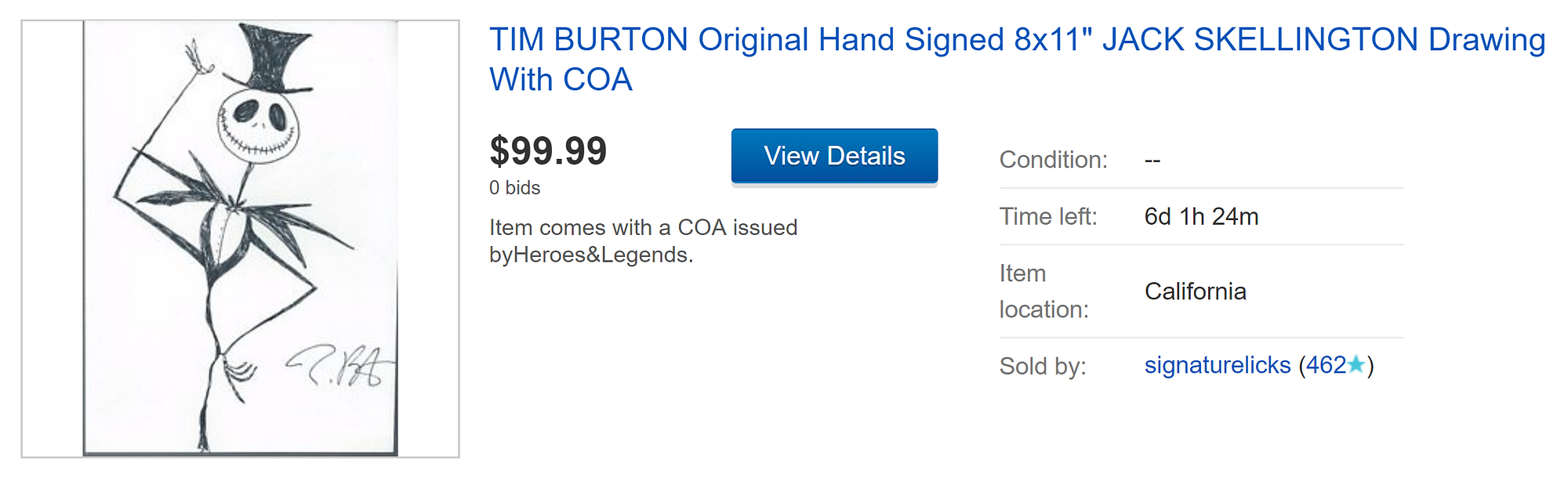Open the Jack Skellington drawing thumbnail
The height and width of the screenshot is (481, 1568).
click(240, 238)
